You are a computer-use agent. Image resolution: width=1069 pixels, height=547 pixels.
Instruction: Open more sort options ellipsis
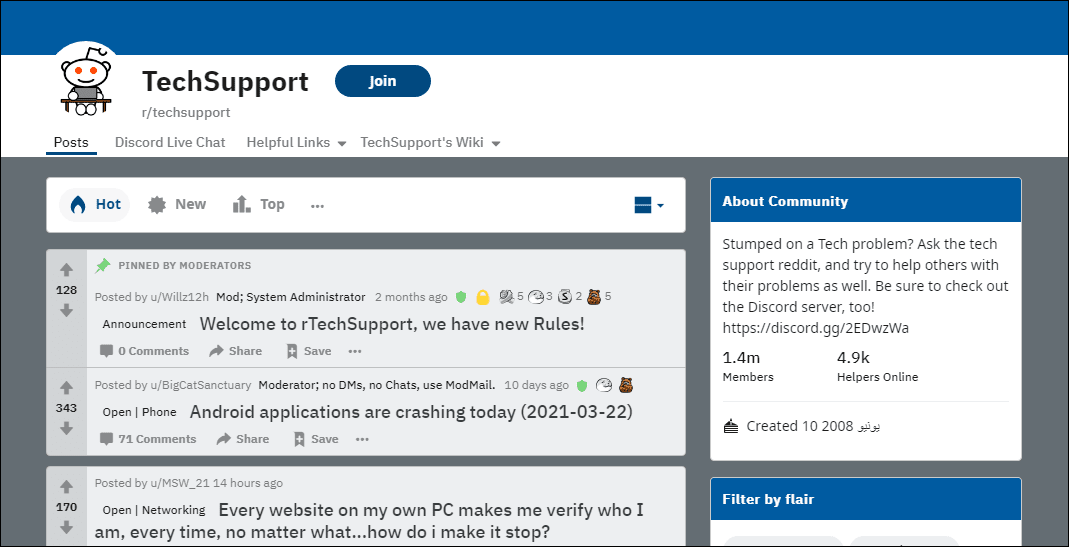(x=317, y=205)
